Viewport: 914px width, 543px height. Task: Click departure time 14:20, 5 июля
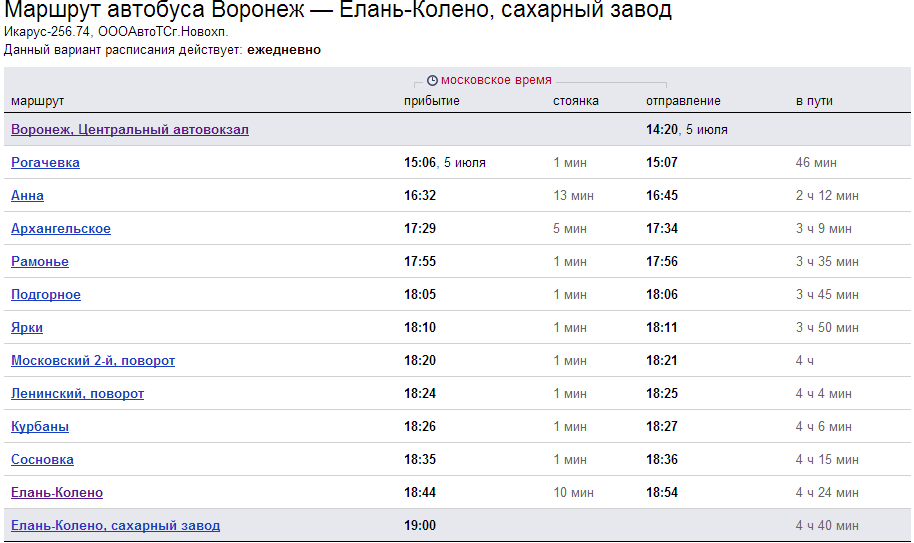pyautogui.click(x=687, y=129)
